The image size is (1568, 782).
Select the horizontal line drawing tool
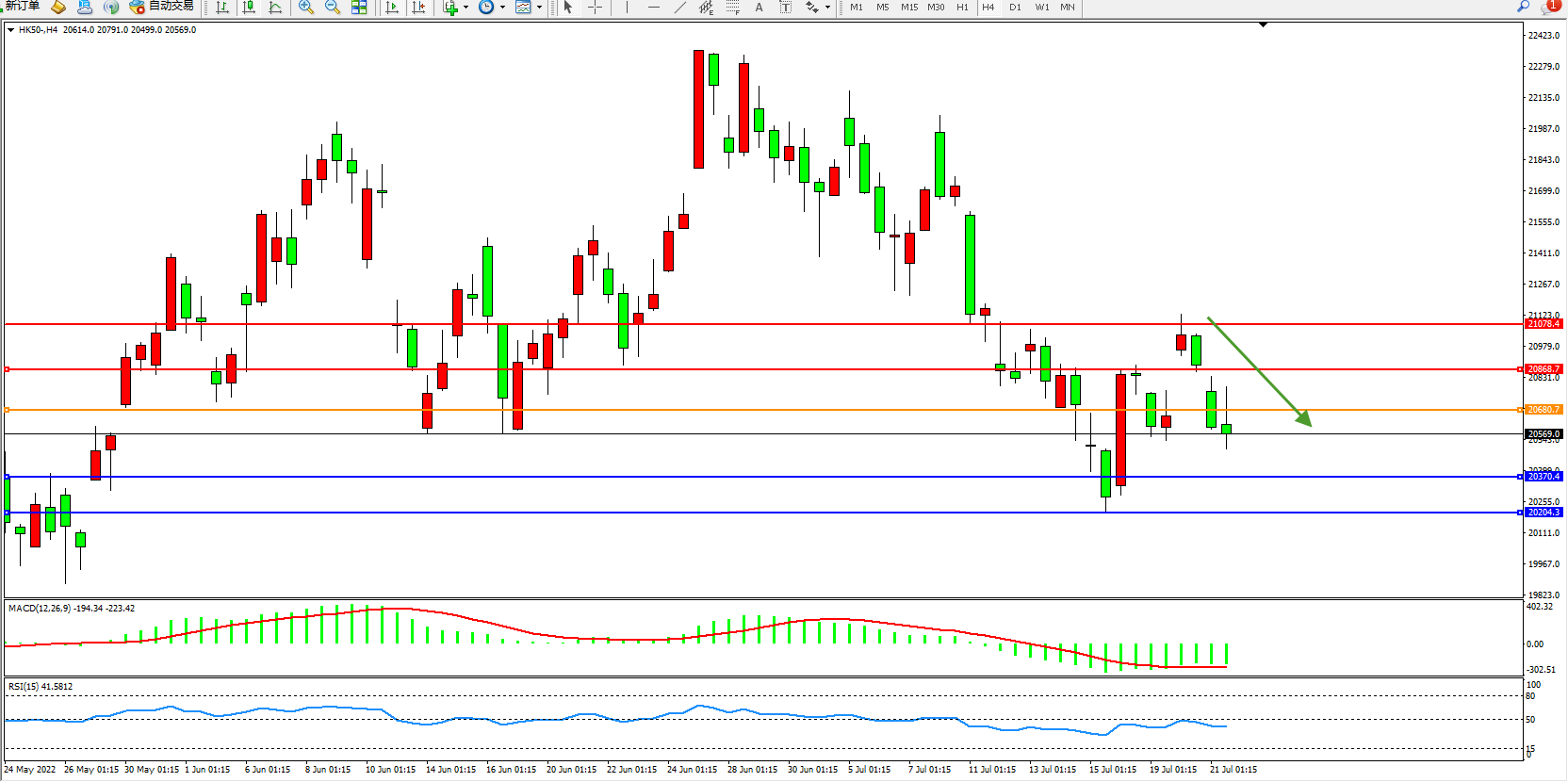pyautogui.click(x=653, y=8)
